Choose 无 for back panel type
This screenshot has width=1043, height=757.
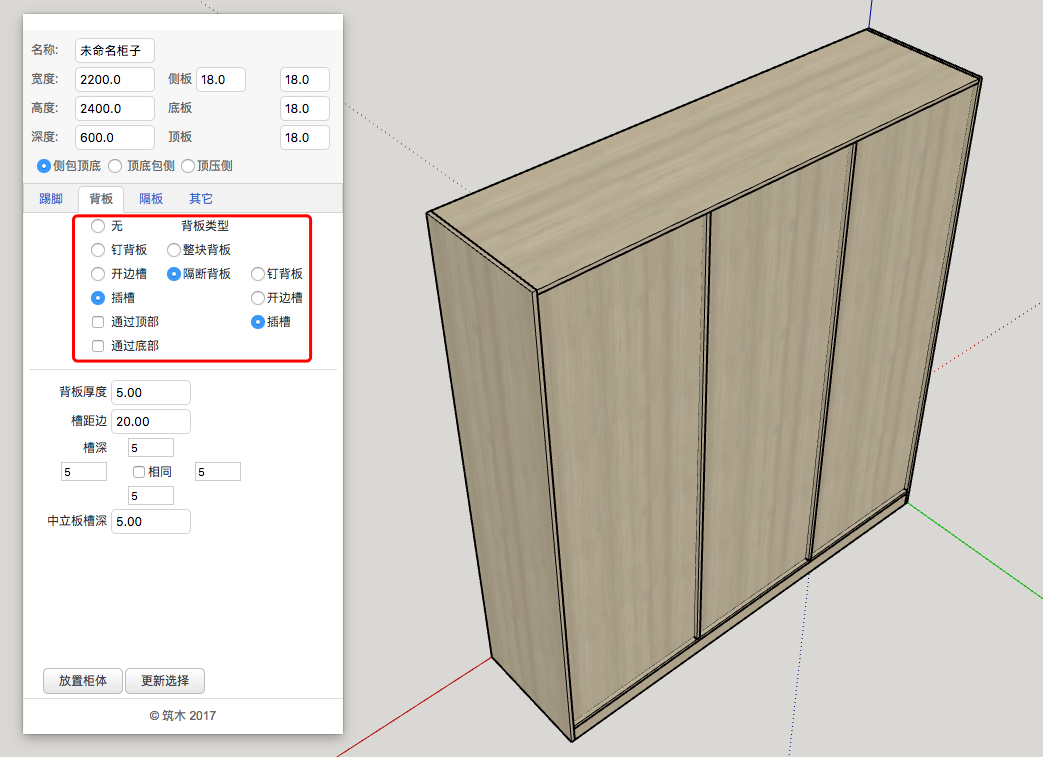[98, 227]
